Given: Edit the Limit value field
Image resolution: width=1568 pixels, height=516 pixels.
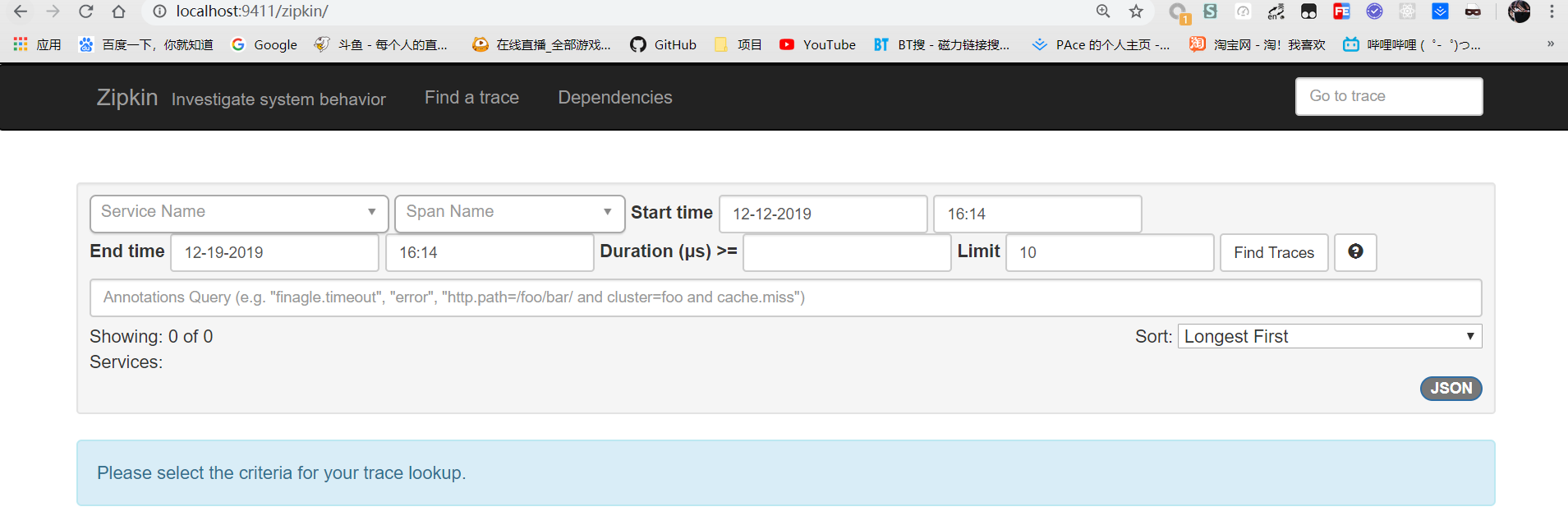Looking at the screenshot, I should pos(1110,252).
